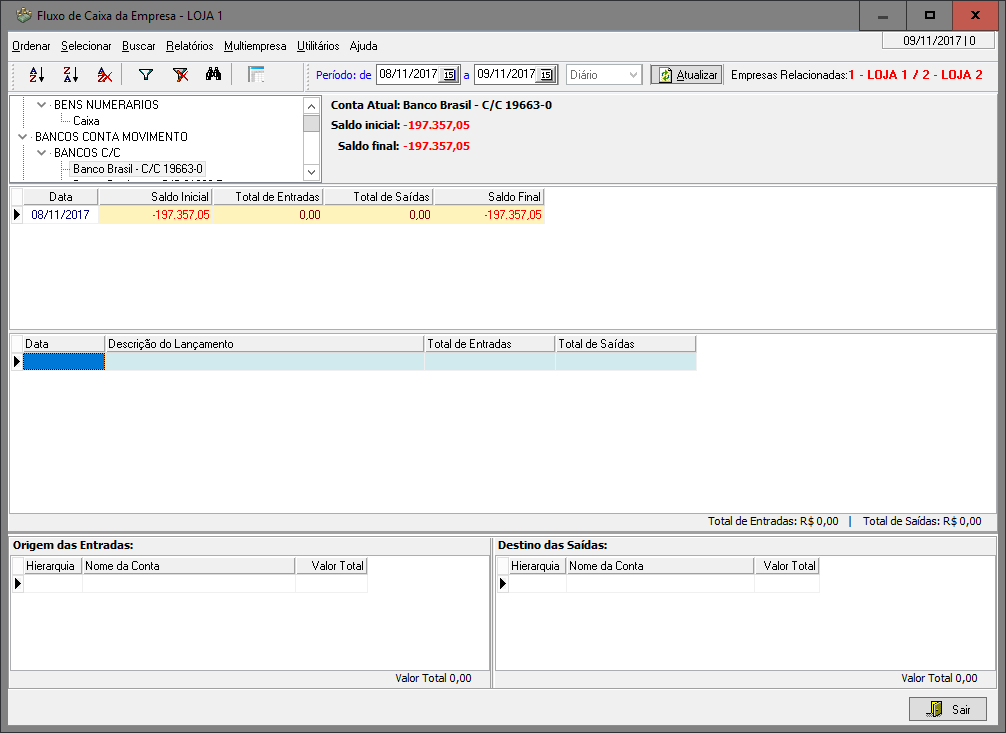Click the Saldo Final column header

tap(489, 198)
